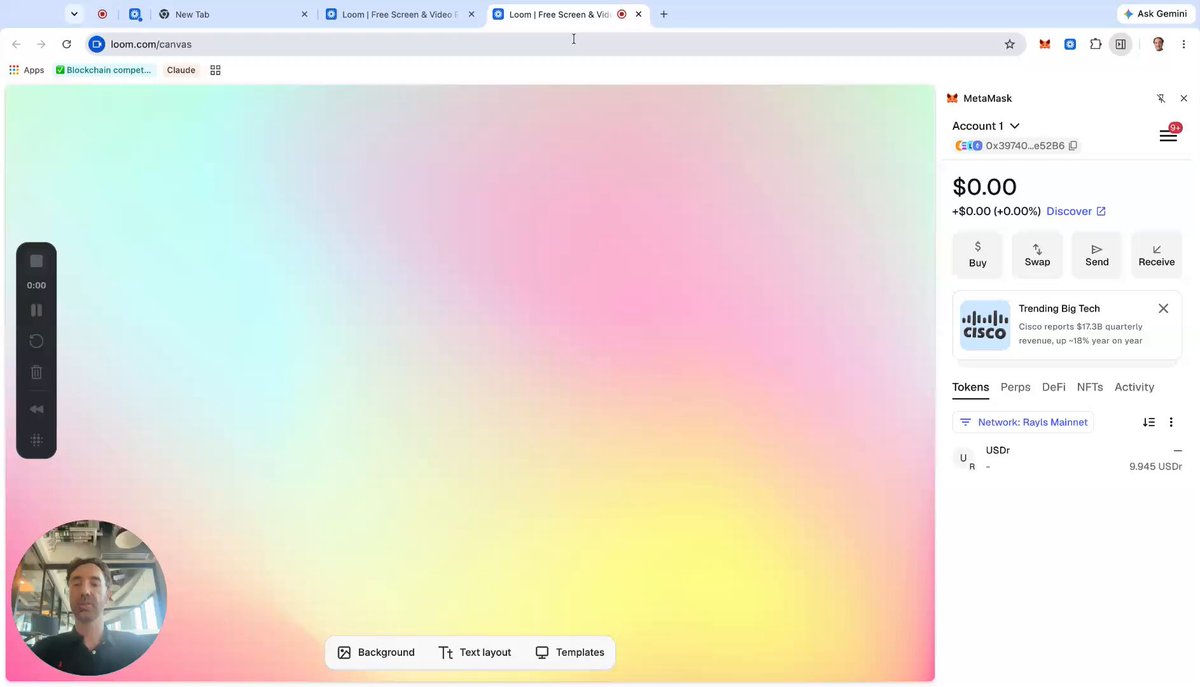
Task: Open the Cisco Trending Big Tech card
Action: [x=1067, y=325]
